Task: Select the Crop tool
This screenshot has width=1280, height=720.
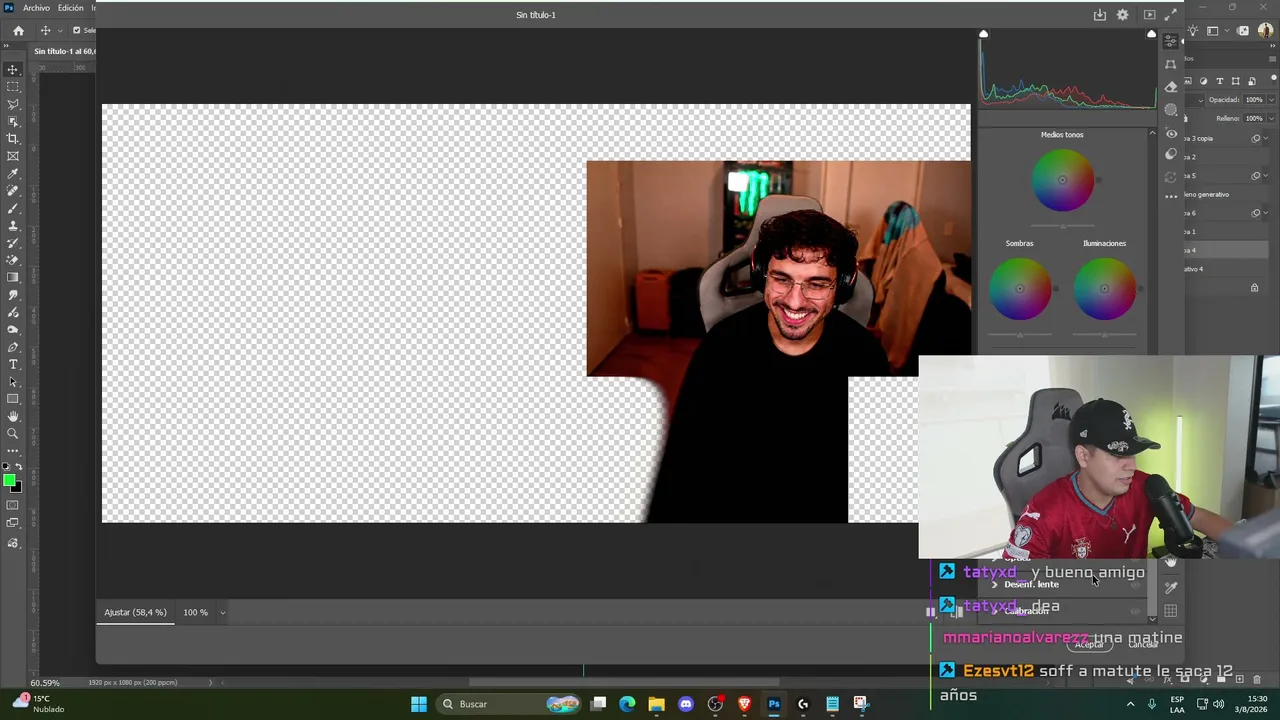Action: click(13, 139)
